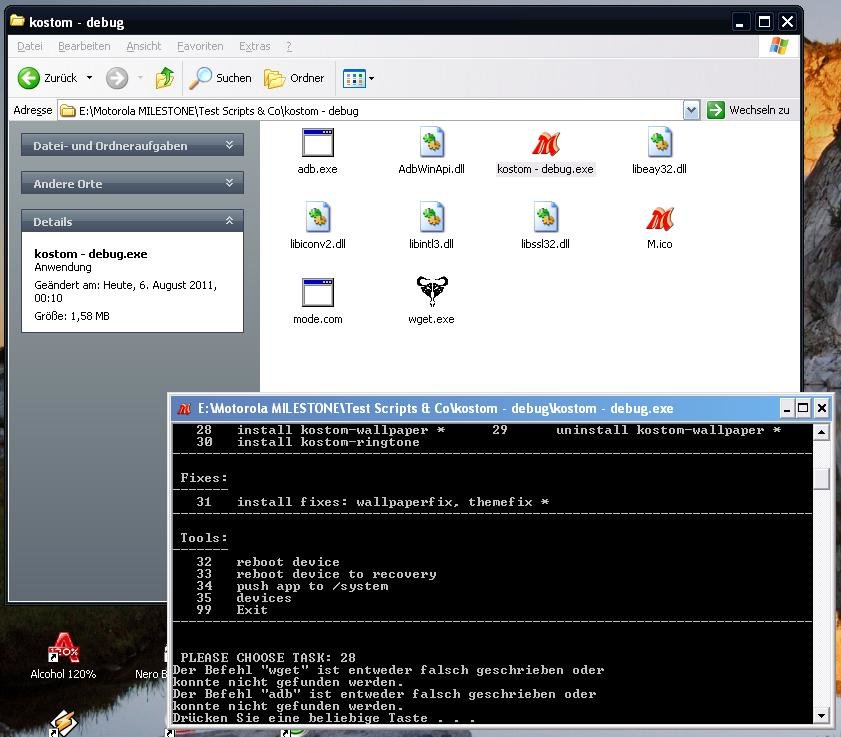
Task: Click the folder icon in the address bar
Action: pos(68,111)
